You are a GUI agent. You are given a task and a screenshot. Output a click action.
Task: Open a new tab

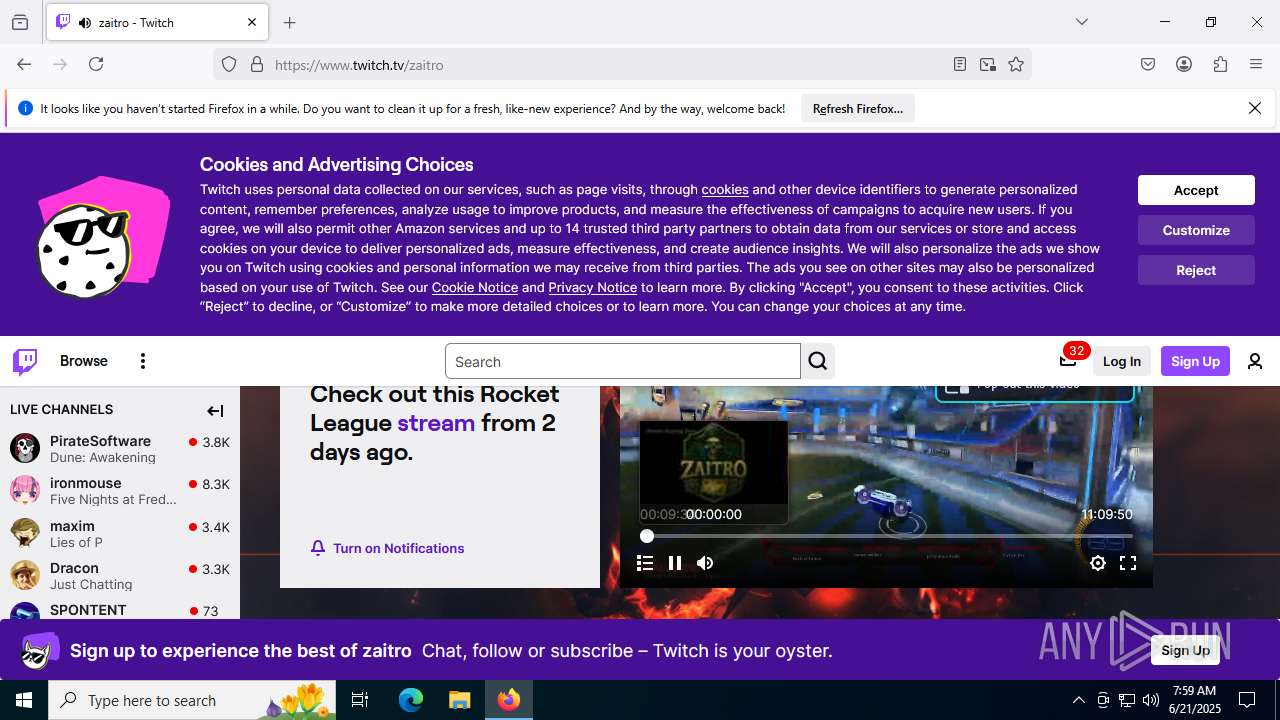coord(290,22)
